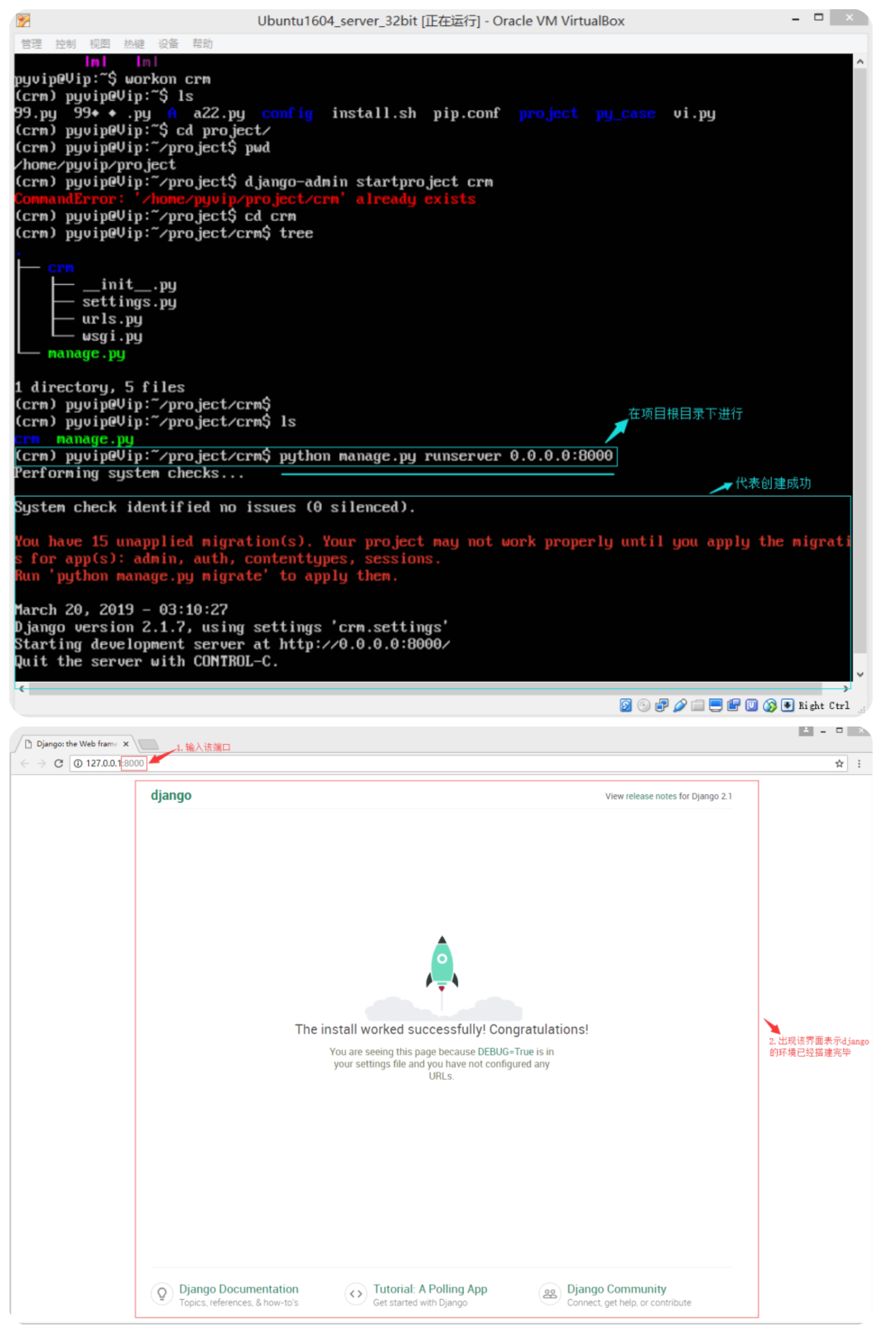
Task: Click the runserver command line in terminal
Action: [316, 456]
